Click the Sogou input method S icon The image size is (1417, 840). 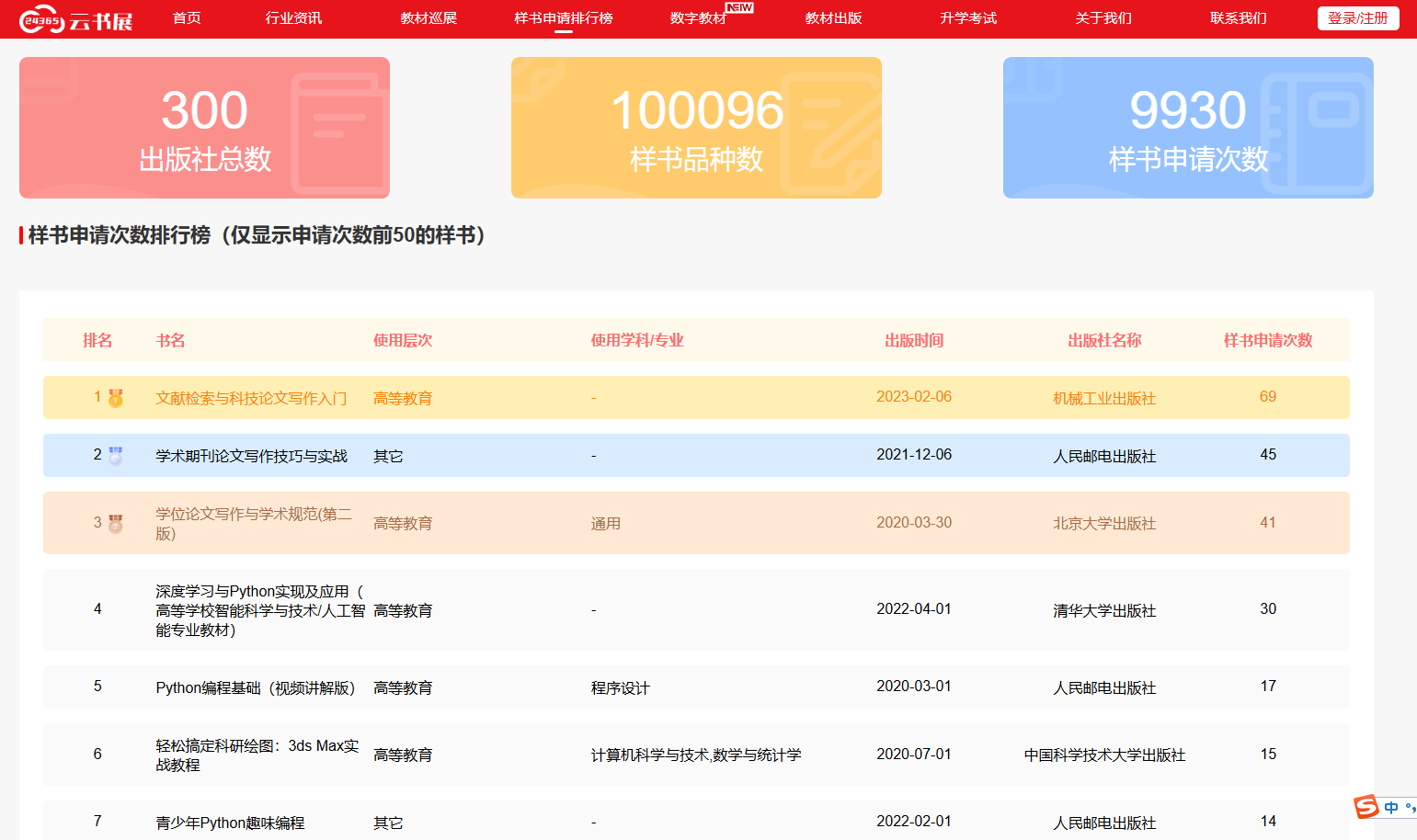click(1366, 807)
